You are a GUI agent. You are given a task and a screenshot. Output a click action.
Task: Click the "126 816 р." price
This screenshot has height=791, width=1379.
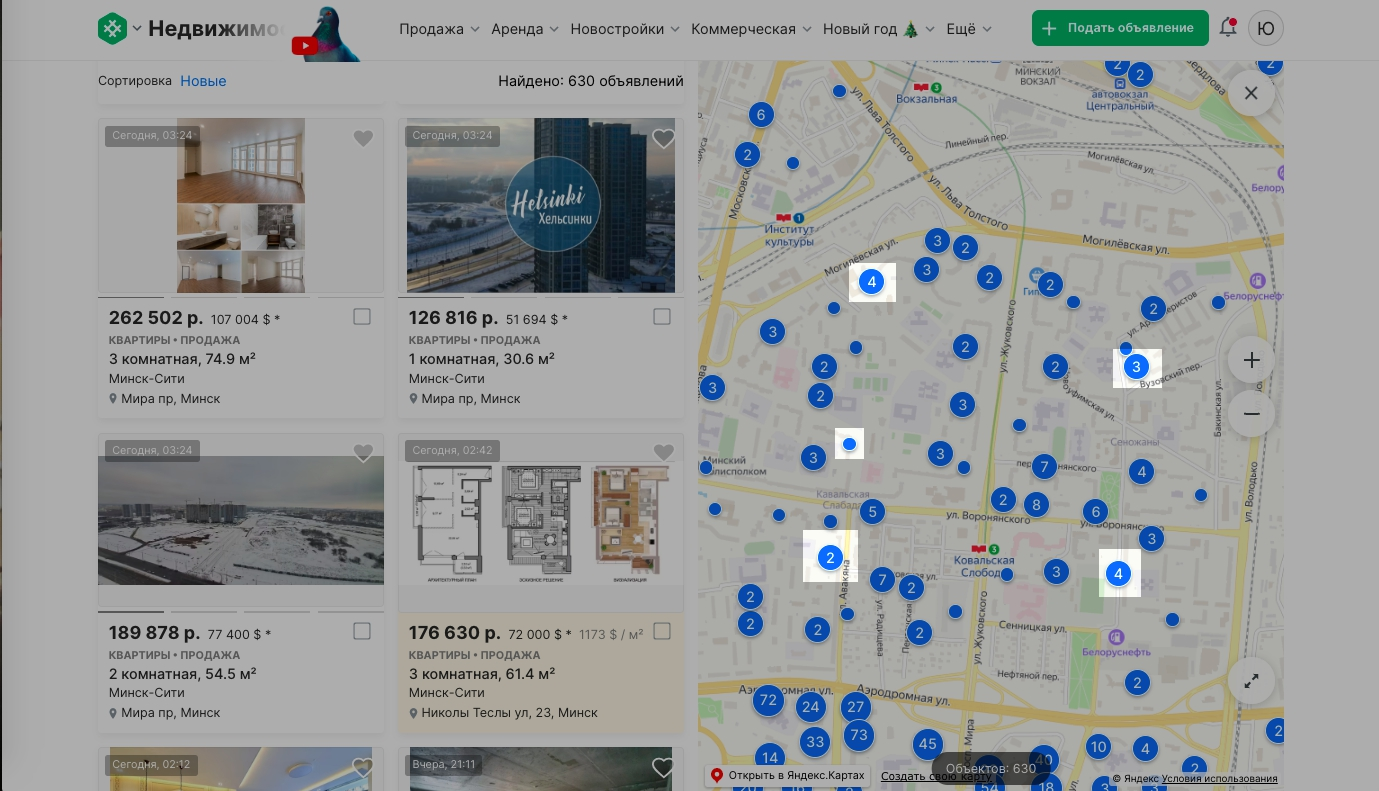[x=453, y=318]
